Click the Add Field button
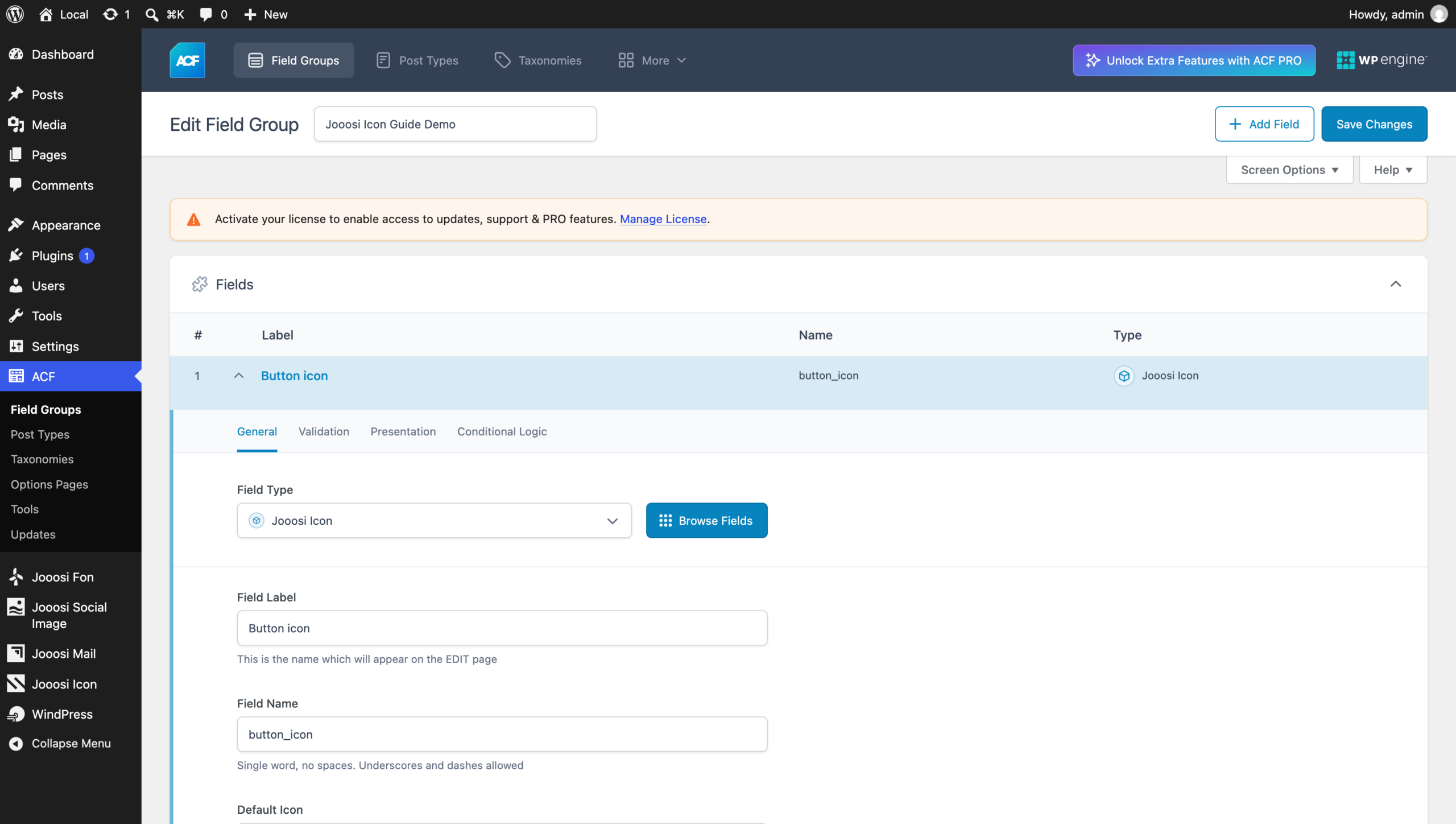 pos(1264,124)
